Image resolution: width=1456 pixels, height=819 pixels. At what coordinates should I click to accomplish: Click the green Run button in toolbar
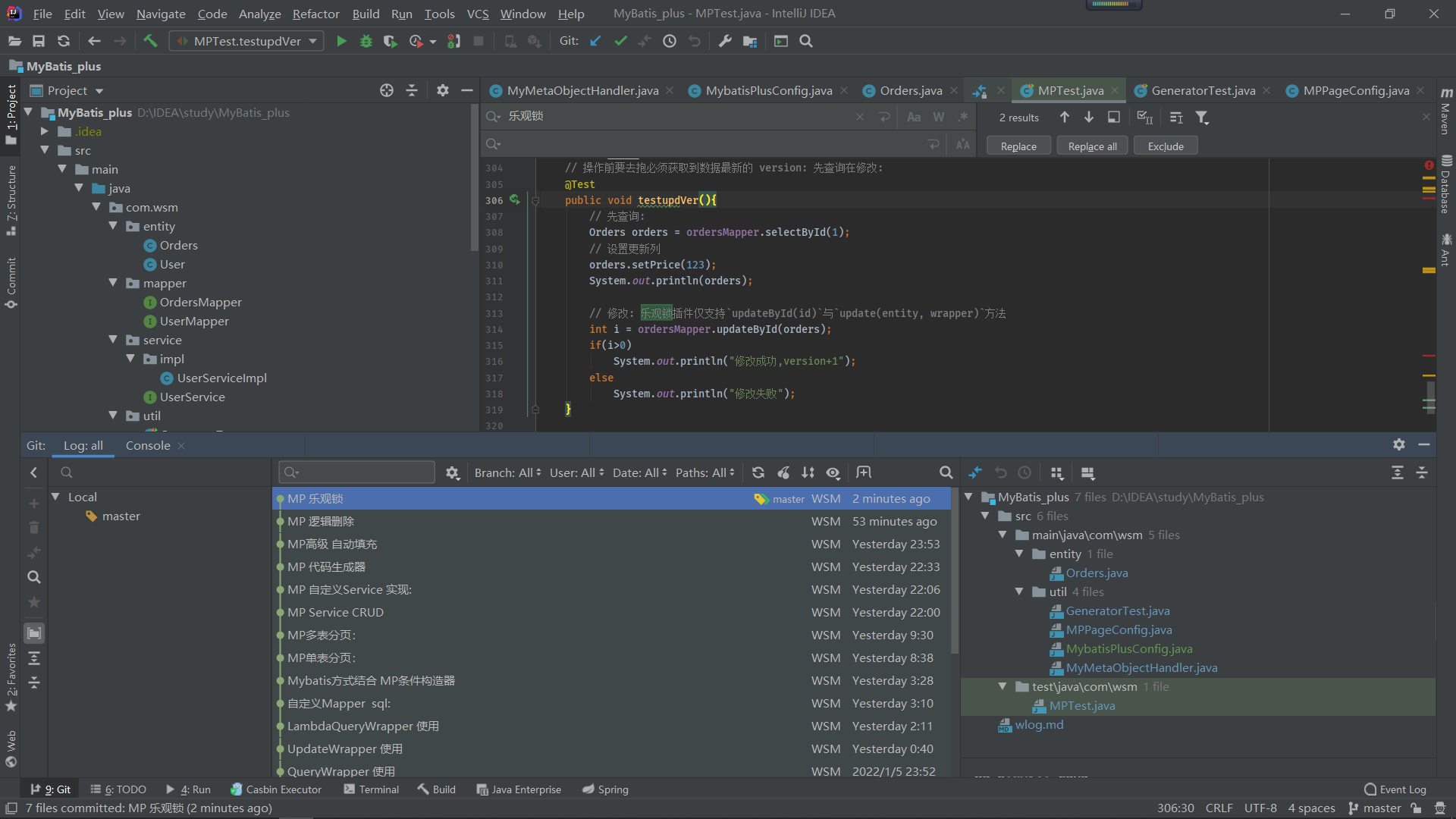pos(341,41)
